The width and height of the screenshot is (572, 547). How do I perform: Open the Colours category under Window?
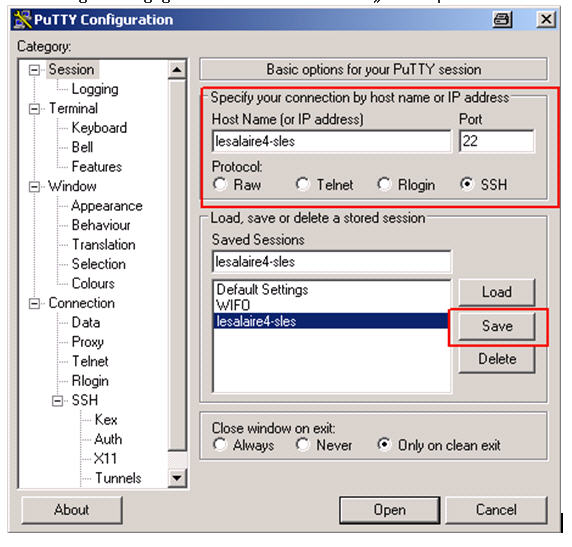click(93, 284)
